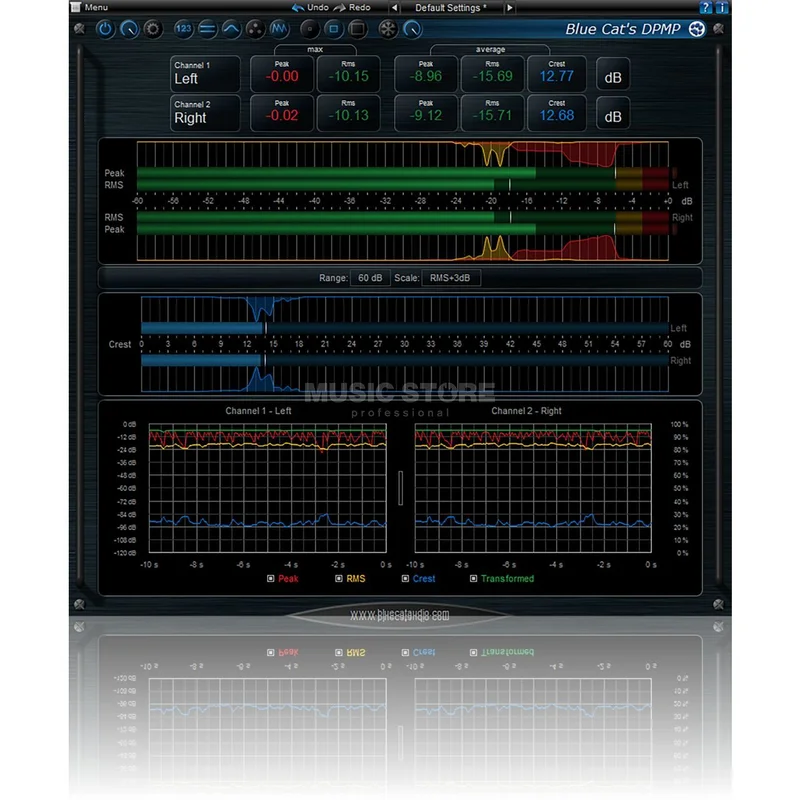Go to next preset arrow

coord(509,8)
